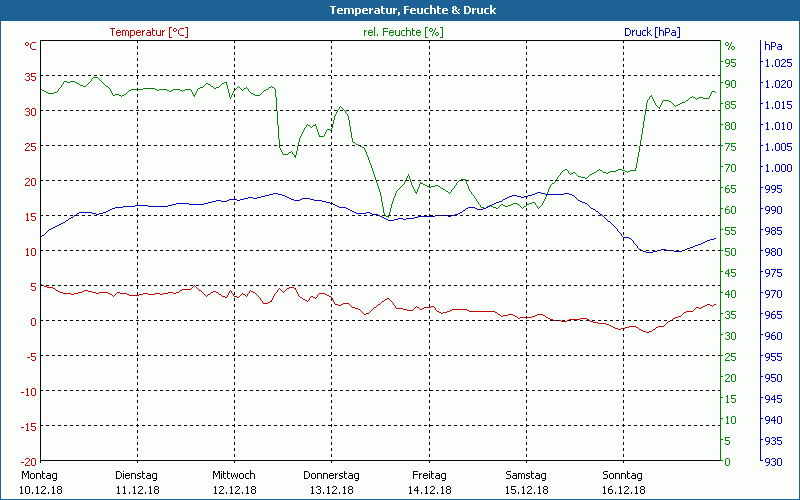The image size is (800, 500).
Task: Click '965' on the pressure axis
Action: [773, 315]
